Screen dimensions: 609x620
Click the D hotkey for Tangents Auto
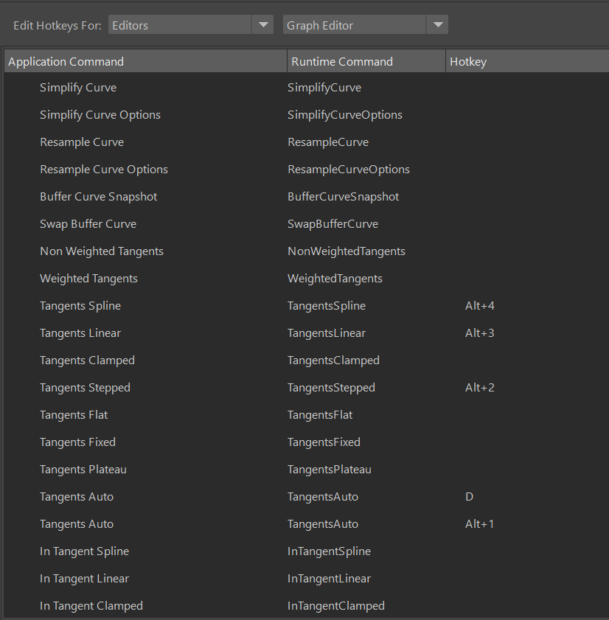click(x=469, y=497)
